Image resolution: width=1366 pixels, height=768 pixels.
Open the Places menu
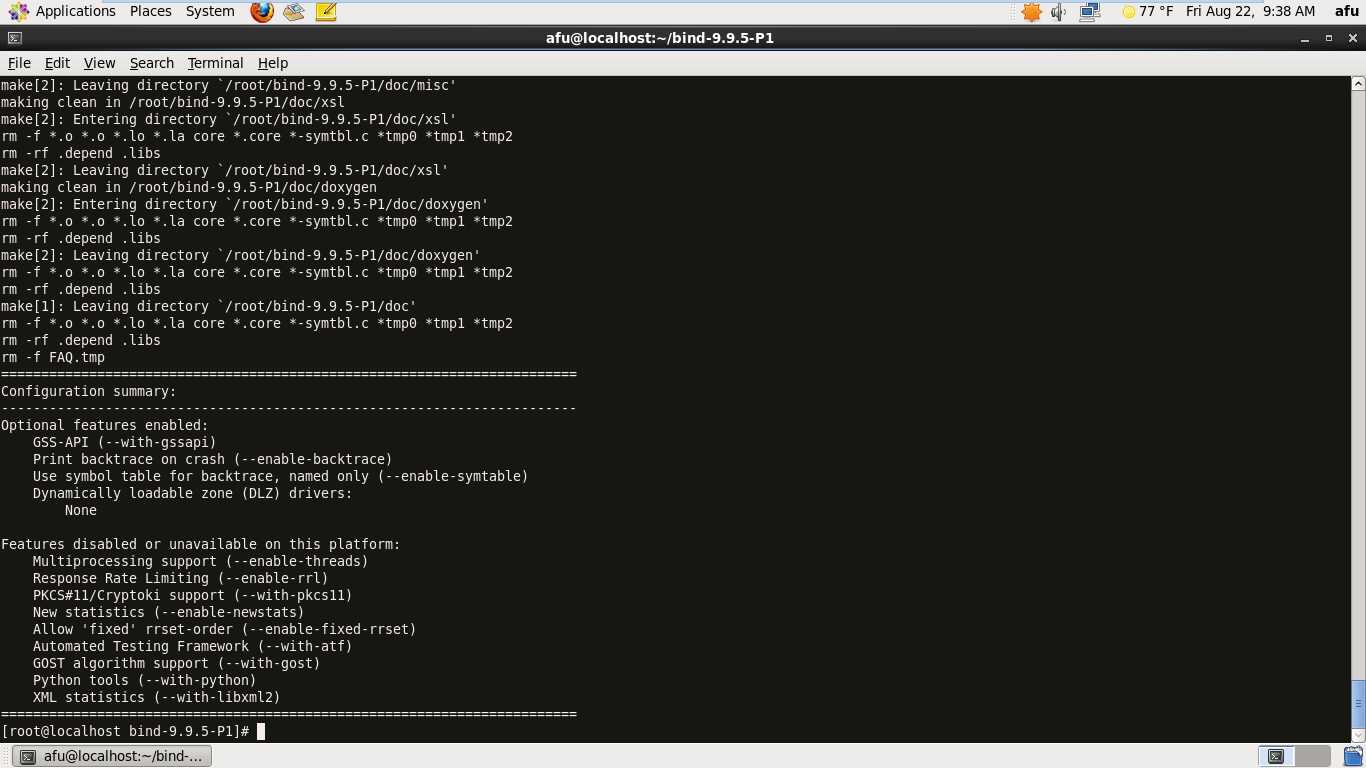150,11
